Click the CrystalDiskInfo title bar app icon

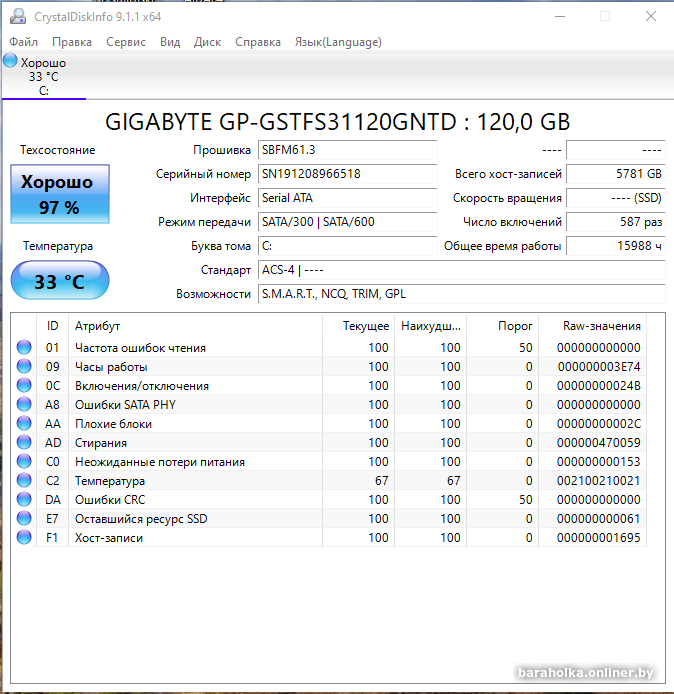pyautogui.click(x=17, y=16)
